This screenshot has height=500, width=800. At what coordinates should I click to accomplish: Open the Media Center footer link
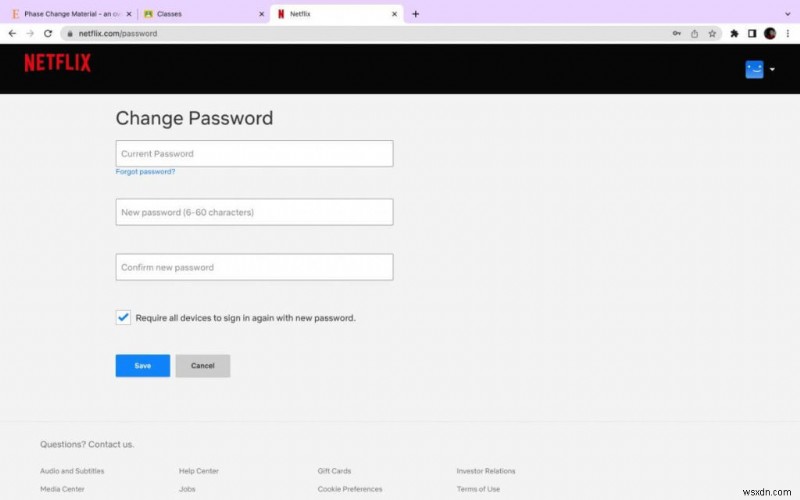point(62,489)
